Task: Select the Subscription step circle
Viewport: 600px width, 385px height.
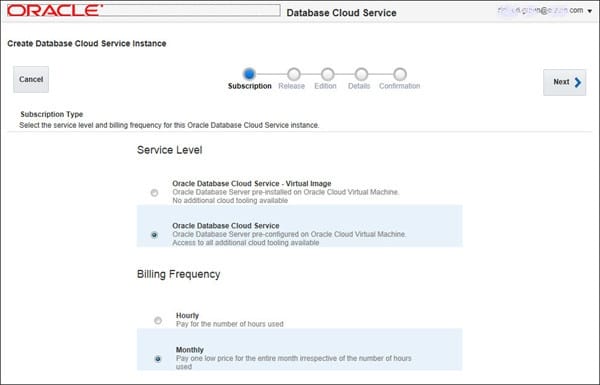Action: pyautogui.click(x=249, y=73)
